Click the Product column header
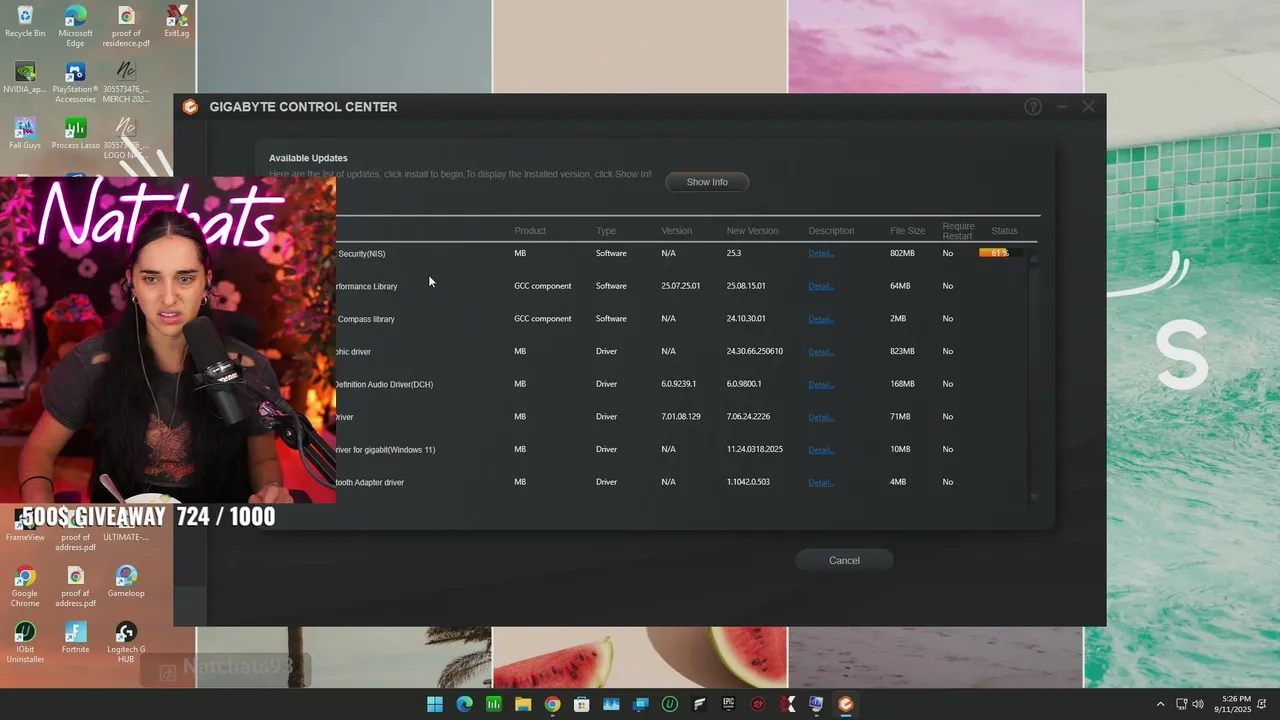 [x=530, y=231]
